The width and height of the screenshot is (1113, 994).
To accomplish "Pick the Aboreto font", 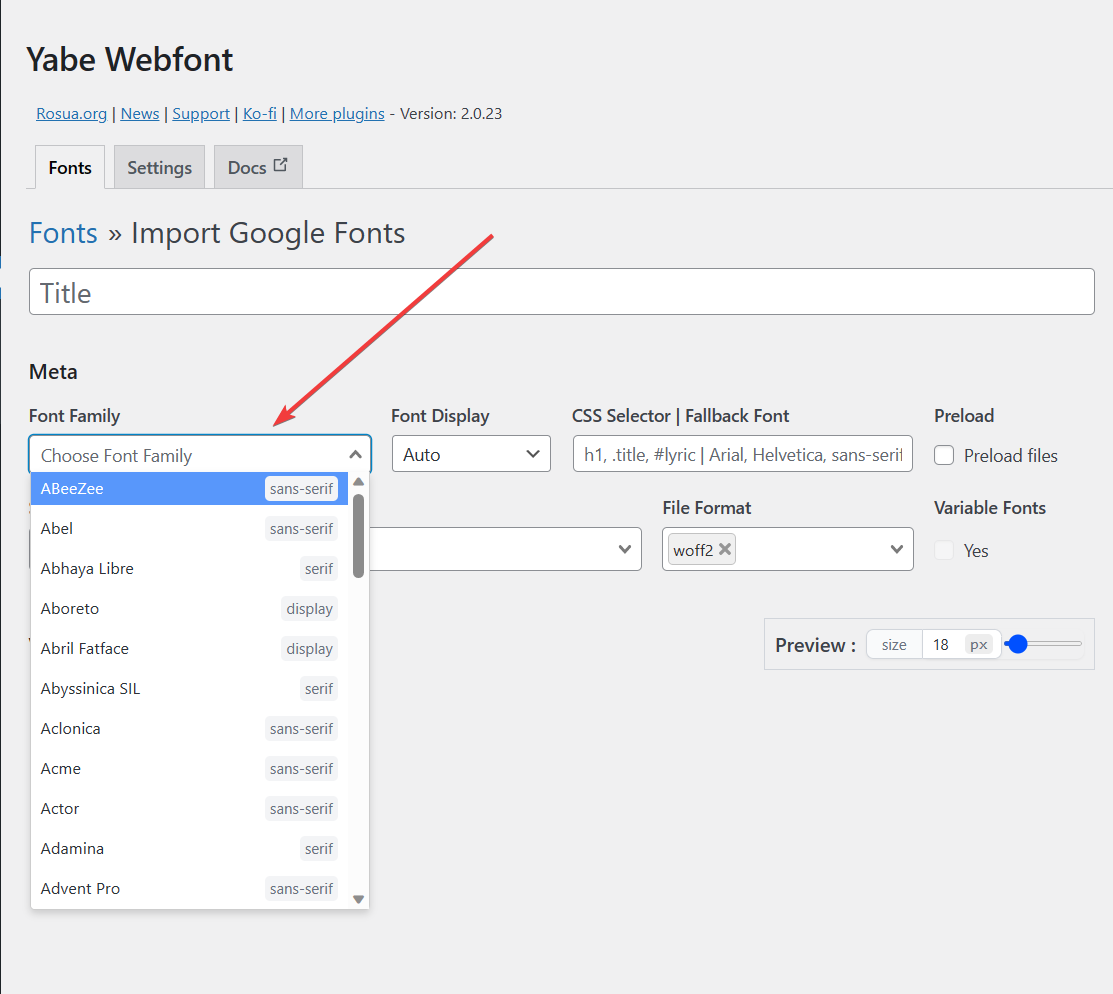I will (189, 608).
